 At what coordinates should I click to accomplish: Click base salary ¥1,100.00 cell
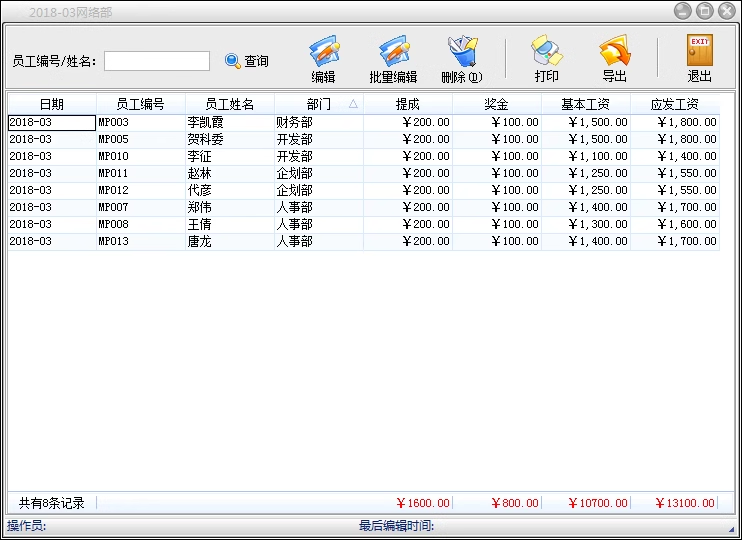pyautogui.click(x=586, y=157)
